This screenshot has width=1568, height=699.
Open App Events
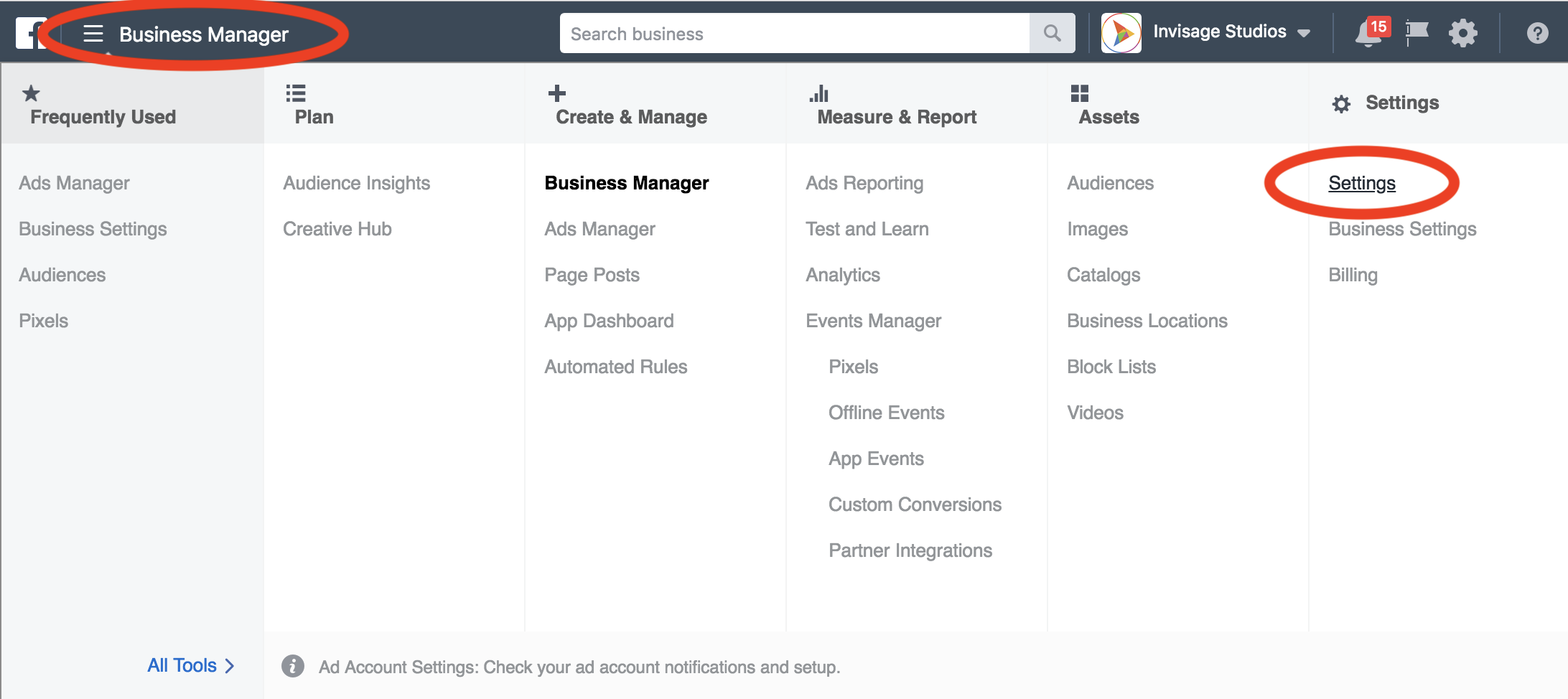[876, 459]
